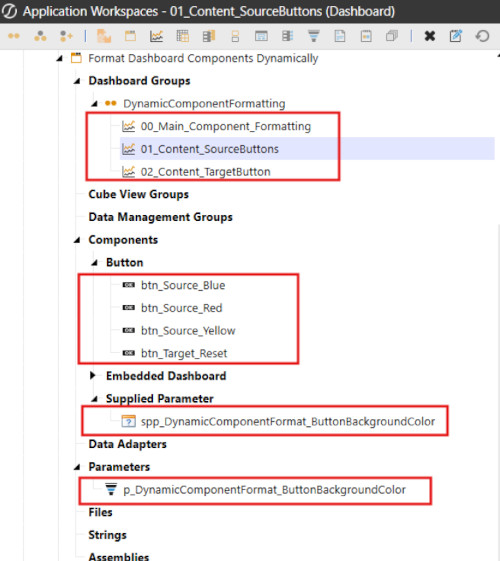Viewport: 500px width, 561px height.
Task: Click the copy toolbar icon
Action: click(392, 36)
